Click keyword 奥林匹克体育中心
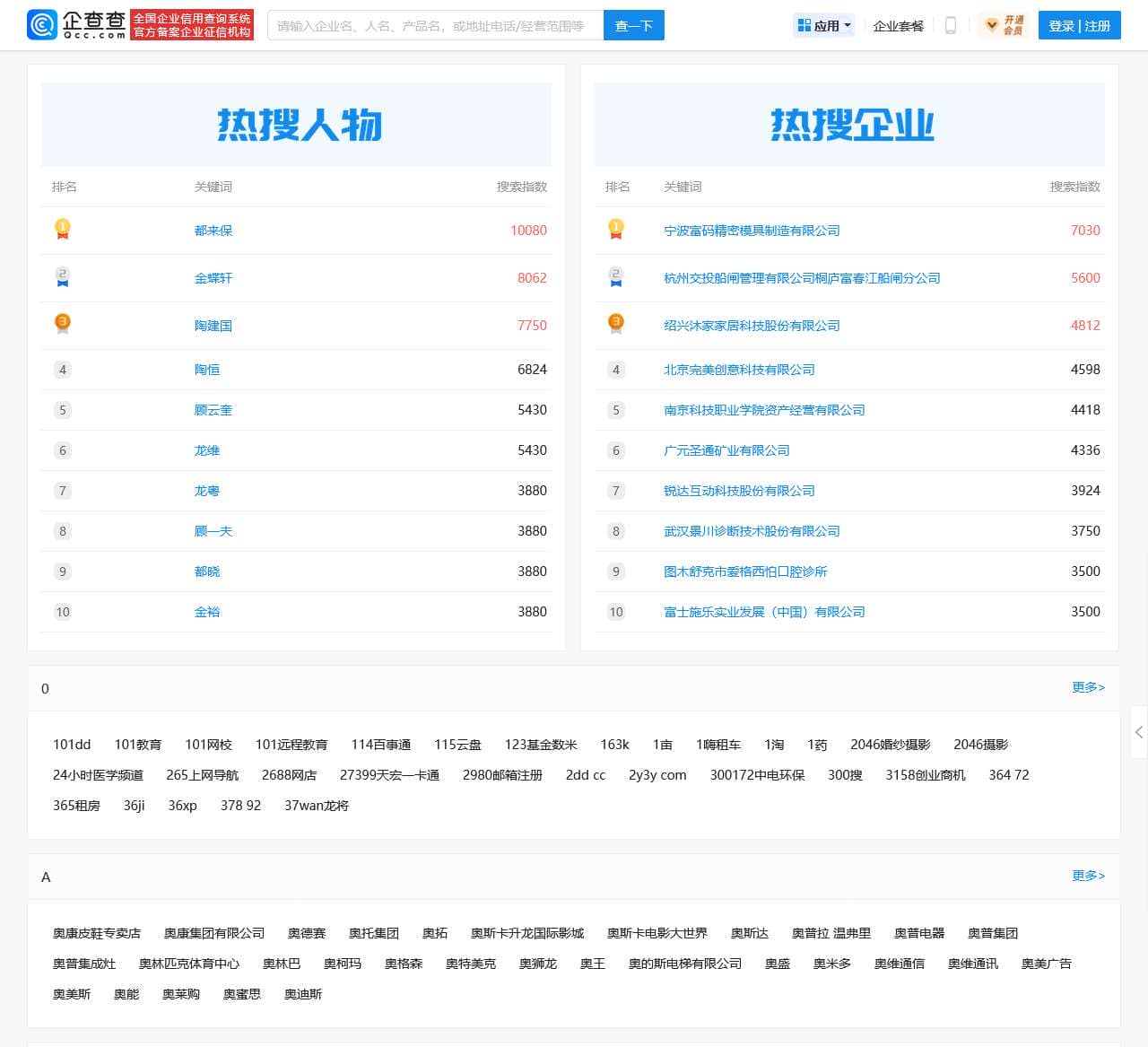Screen dimensions: 1148x1047 189,964
